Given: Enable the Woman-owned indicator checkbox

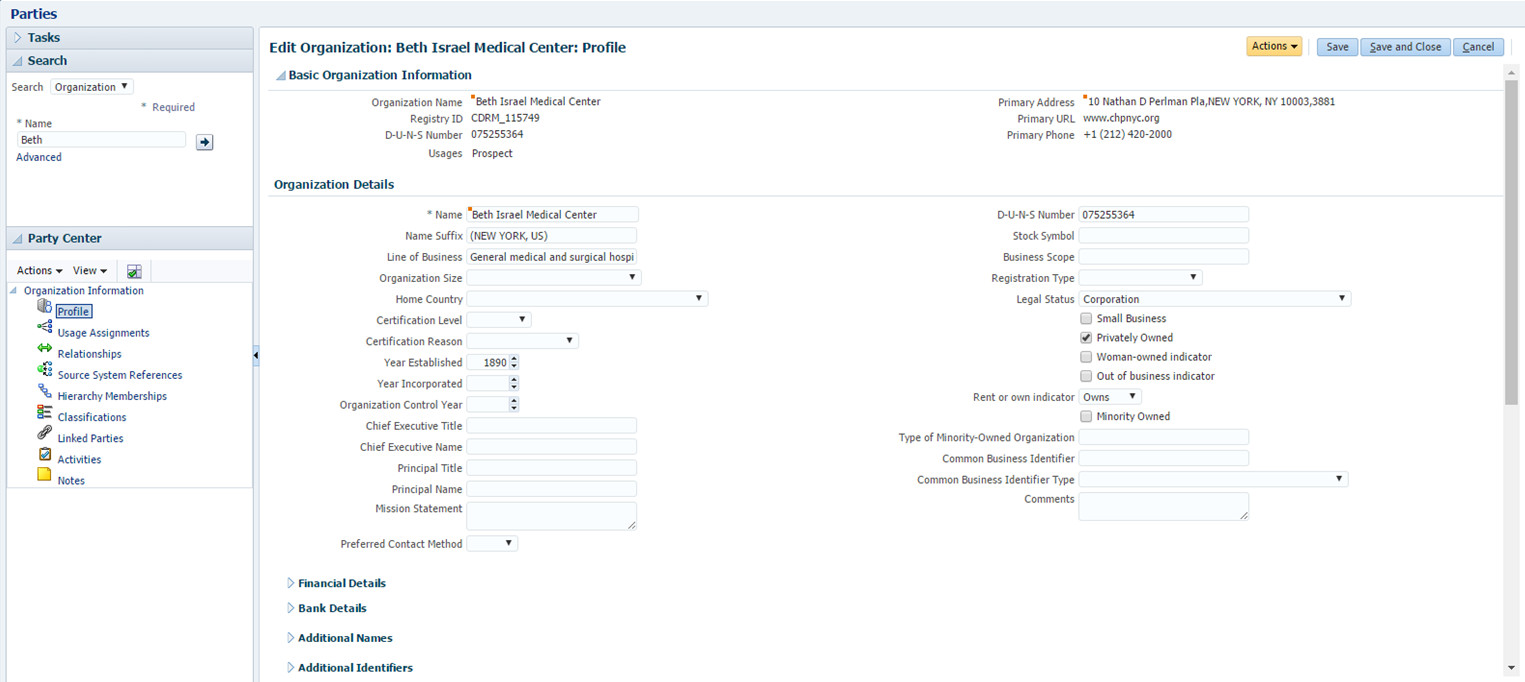Looking at the screenshot, I should point(1086,356).
